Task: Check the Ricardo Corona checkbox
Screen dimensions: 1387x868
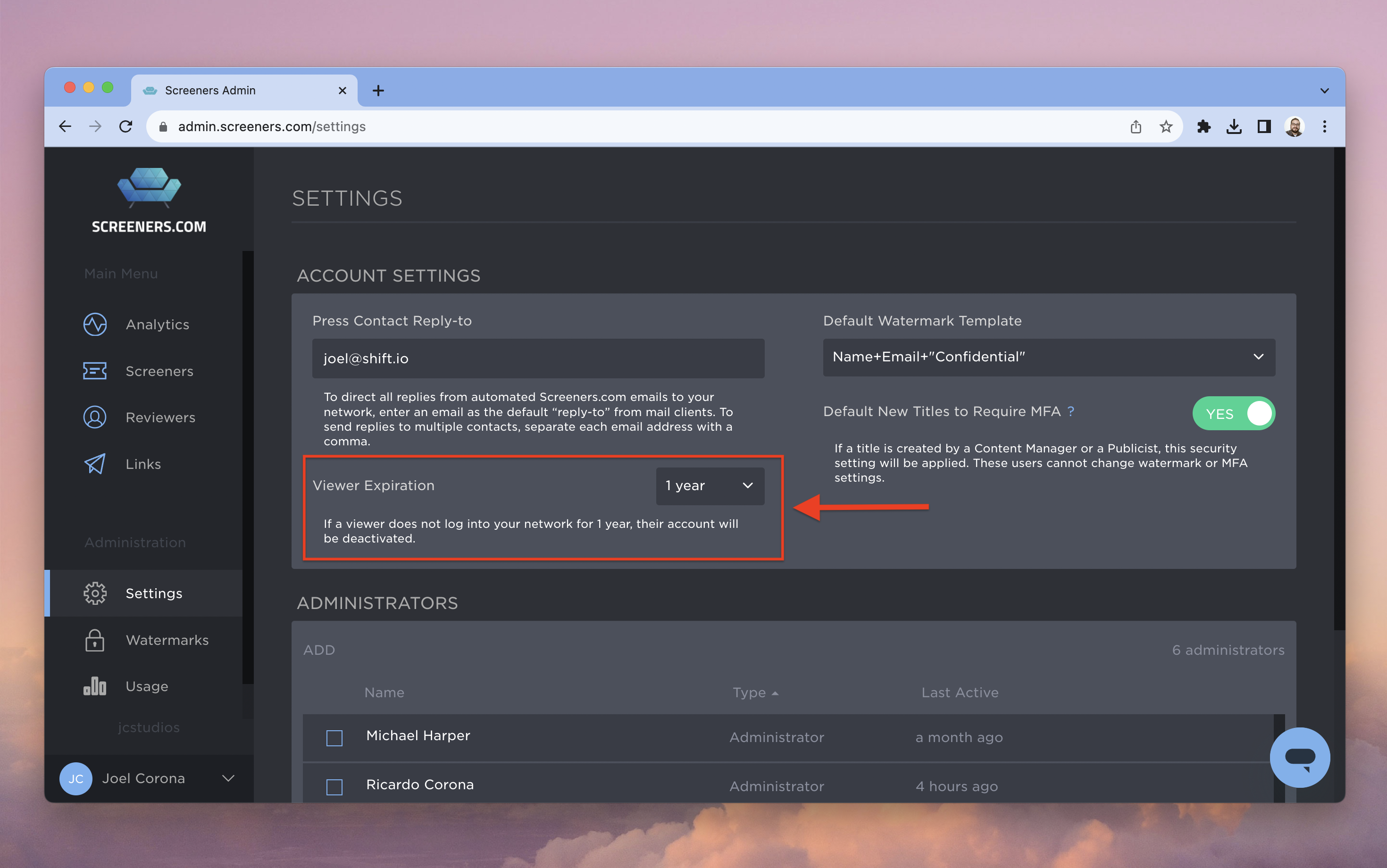Action: [334, 786]
